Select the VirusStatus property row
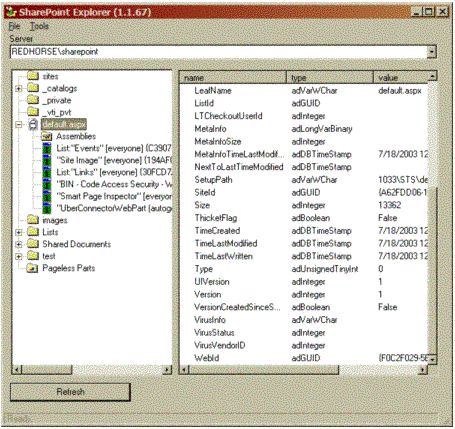The width and height of the screenshot is (455, 429). 304,333
